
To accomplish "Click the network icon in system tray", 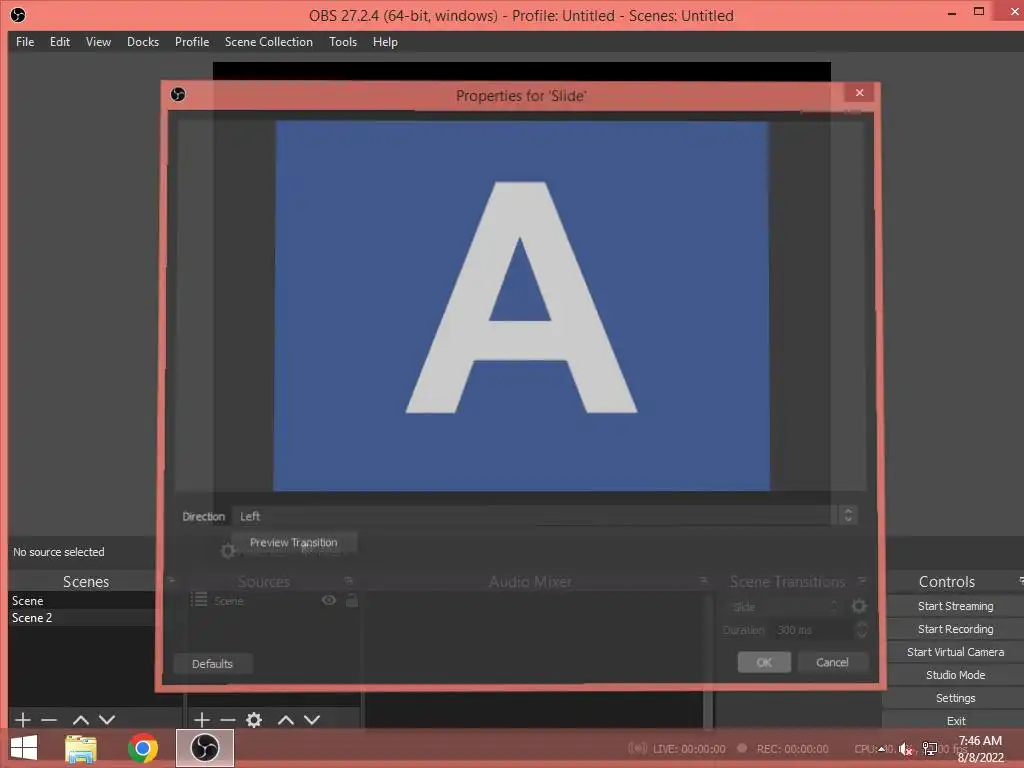I will click(x=929, y=749).
